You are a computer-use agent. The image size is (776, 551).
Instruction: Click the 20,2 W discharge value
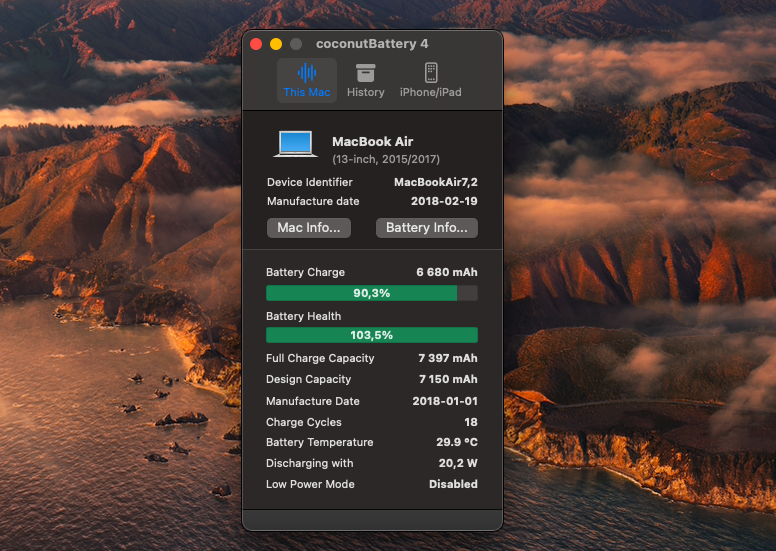tap(458, 463)
